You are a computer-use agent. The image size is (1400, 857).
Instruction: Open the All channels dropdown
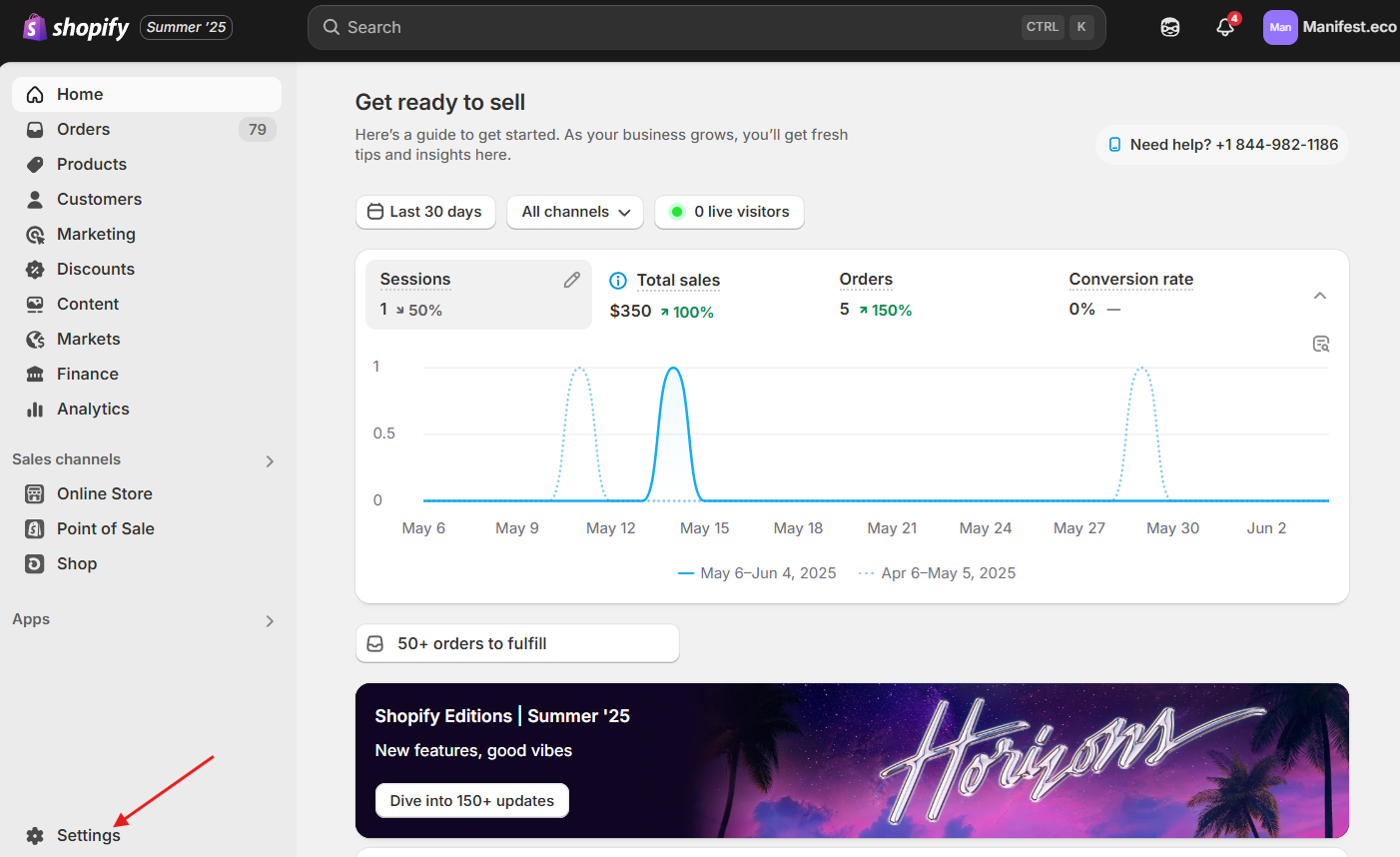575,212
